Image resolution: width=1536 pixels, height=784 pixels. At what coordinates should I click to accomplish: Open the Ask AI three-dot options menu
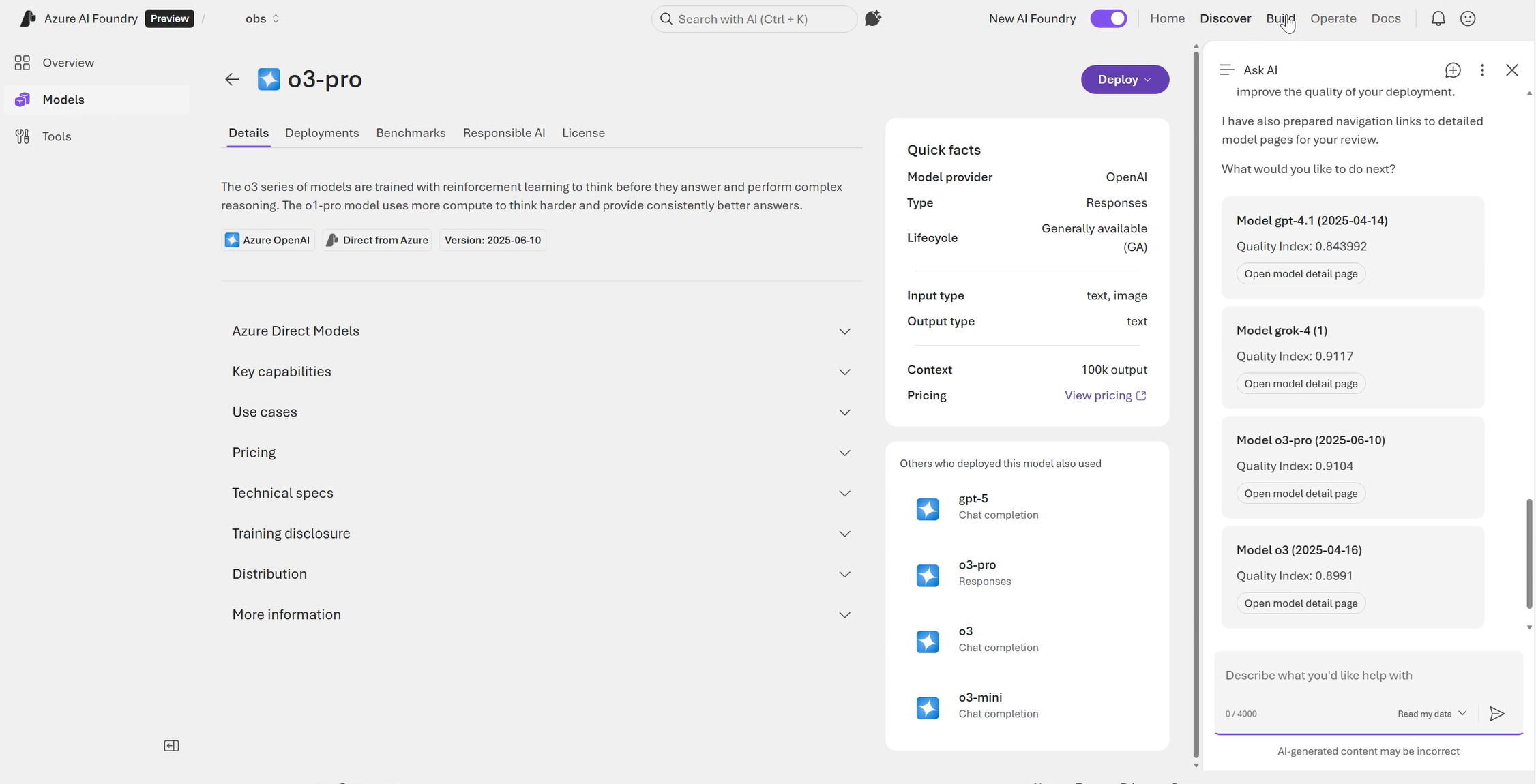(1481, 70)
